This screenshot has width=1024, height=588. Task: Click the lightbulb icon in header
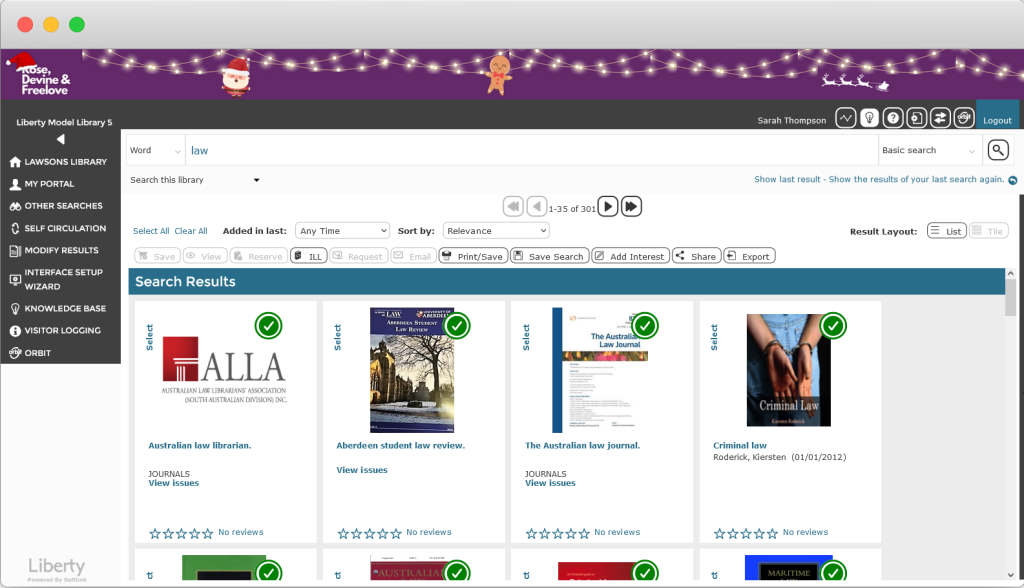pos(869,118)
